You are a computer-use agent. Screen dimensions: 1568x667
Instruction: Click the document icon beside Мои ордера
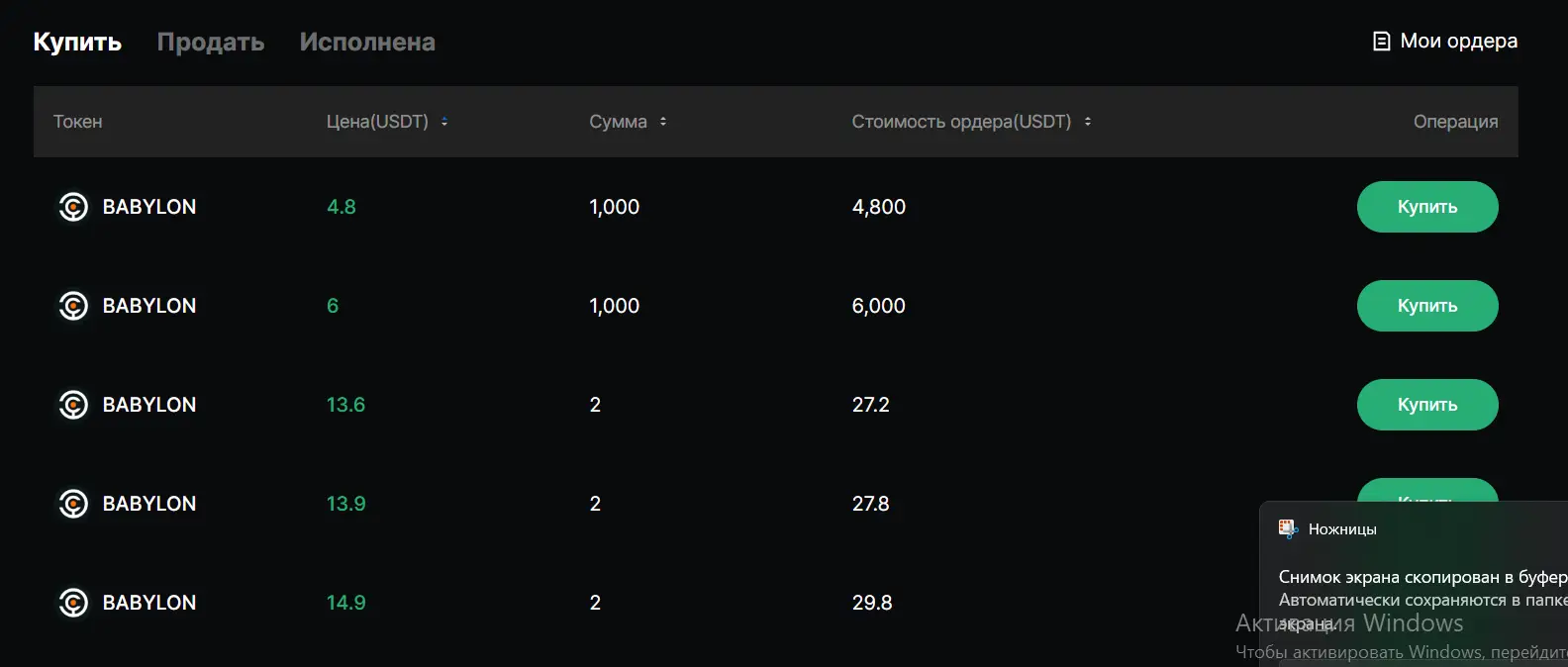click(1382, 42)
